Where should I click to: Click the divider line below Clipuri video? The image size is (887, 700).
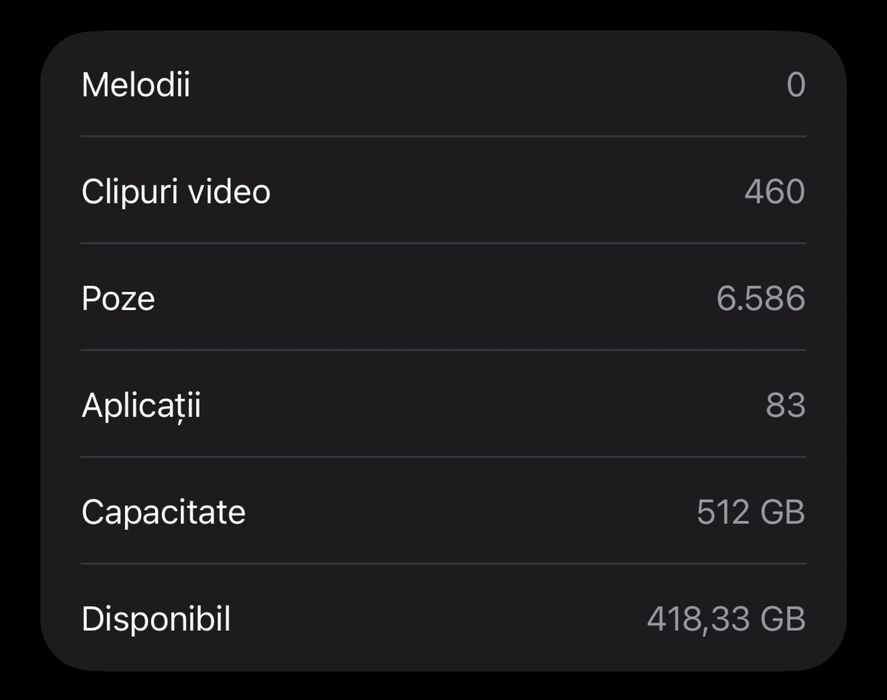coord(443,243)
